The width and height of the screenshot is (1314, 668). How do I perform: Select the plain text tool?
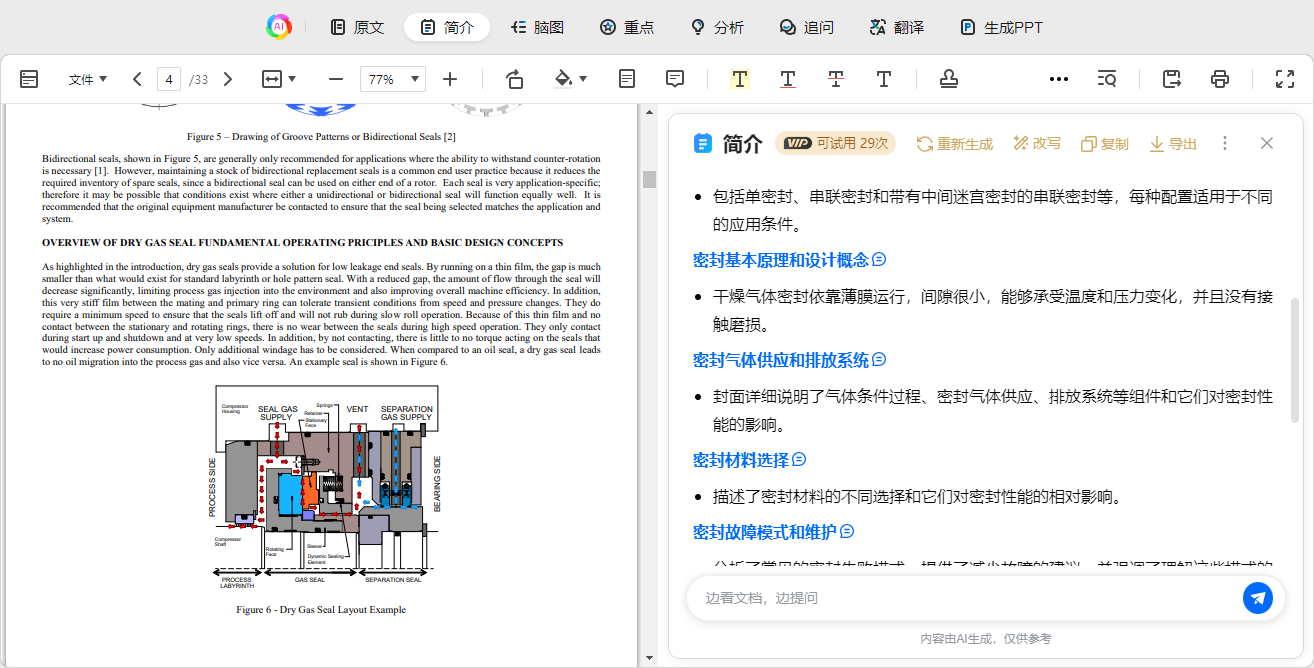coord(884,79)
